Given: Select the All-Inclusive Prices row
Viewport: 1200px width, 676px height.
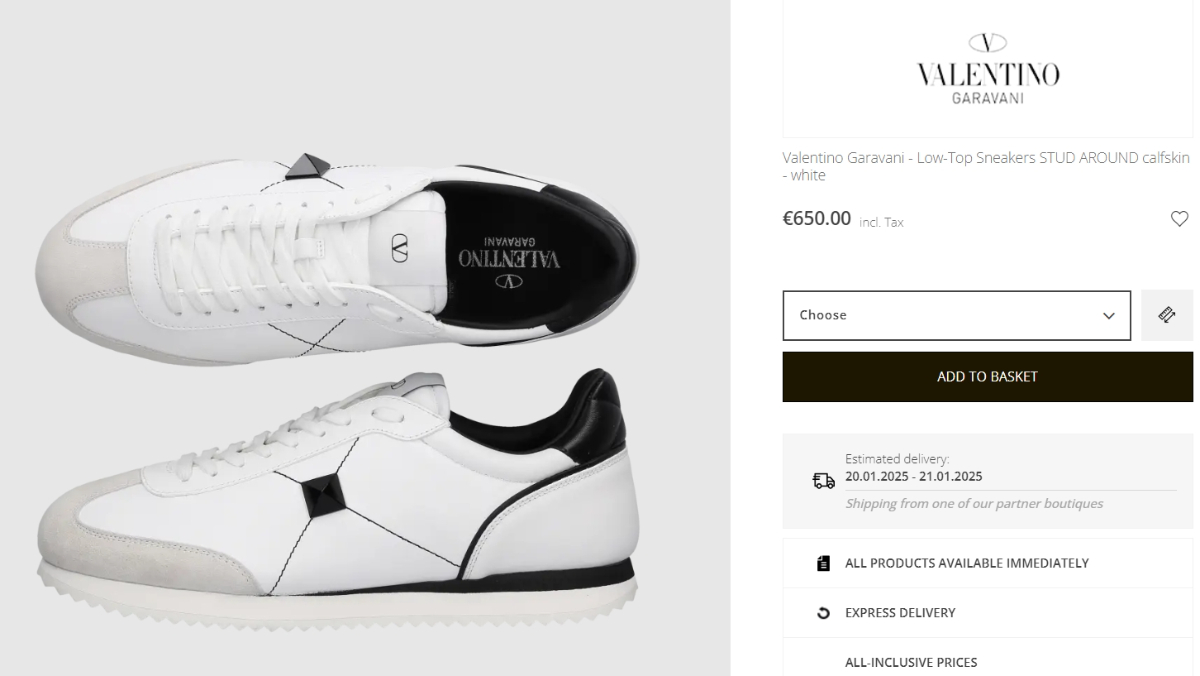Looking at the screenshot, I should pyautogui.click(x=911, y=662).
